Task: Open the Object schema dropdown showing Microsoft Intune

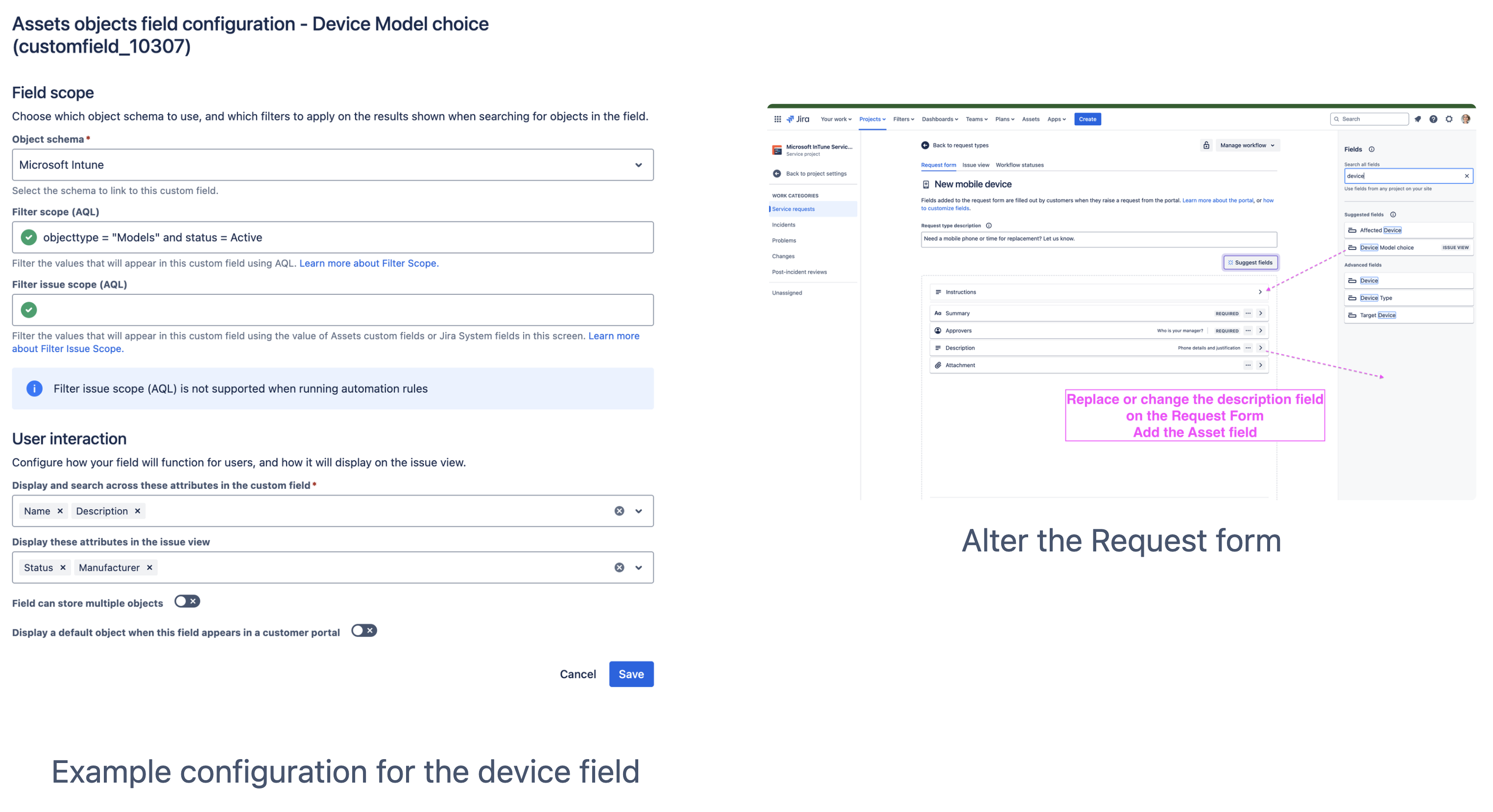Action: [638, 165]
